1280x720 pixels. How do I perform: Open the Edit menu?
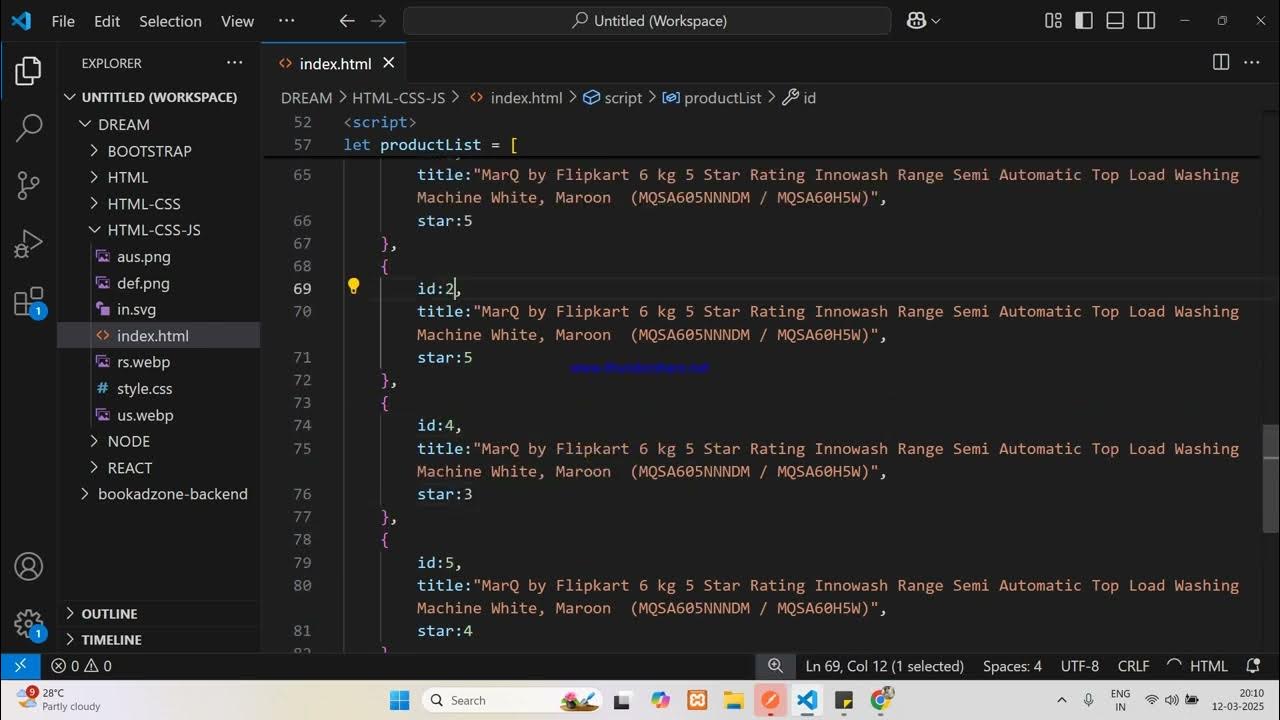tap(107, 20)
